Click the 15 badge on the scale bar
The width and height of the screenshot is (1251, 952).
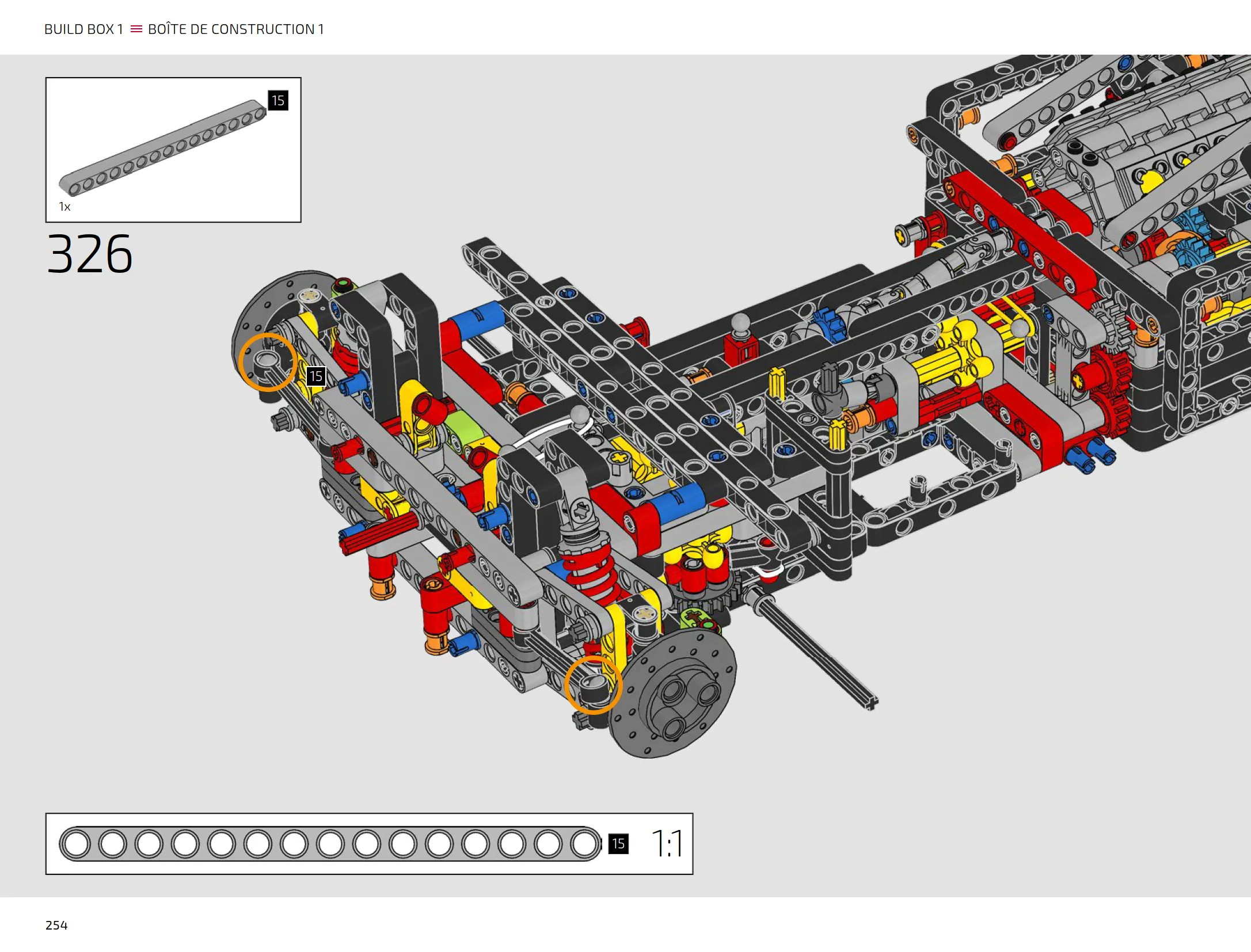(x=618, y=844)
